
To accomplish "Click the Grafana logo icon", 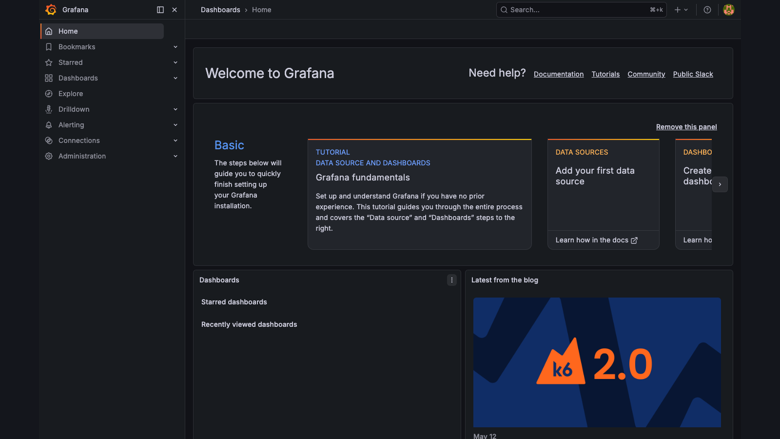I will click(51, 9).
